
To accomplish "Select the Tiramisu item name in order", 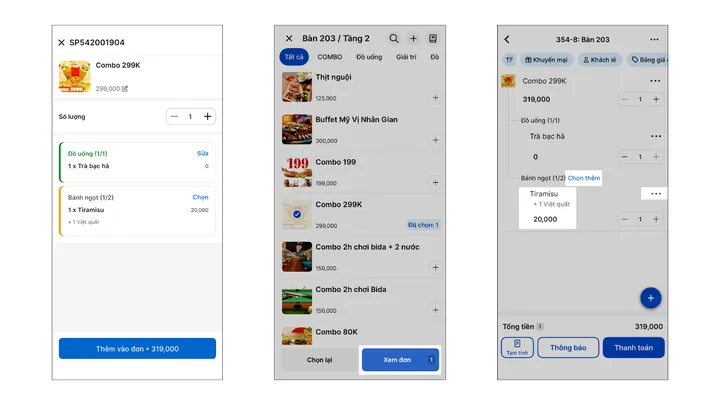I will [x=544, y=194].
